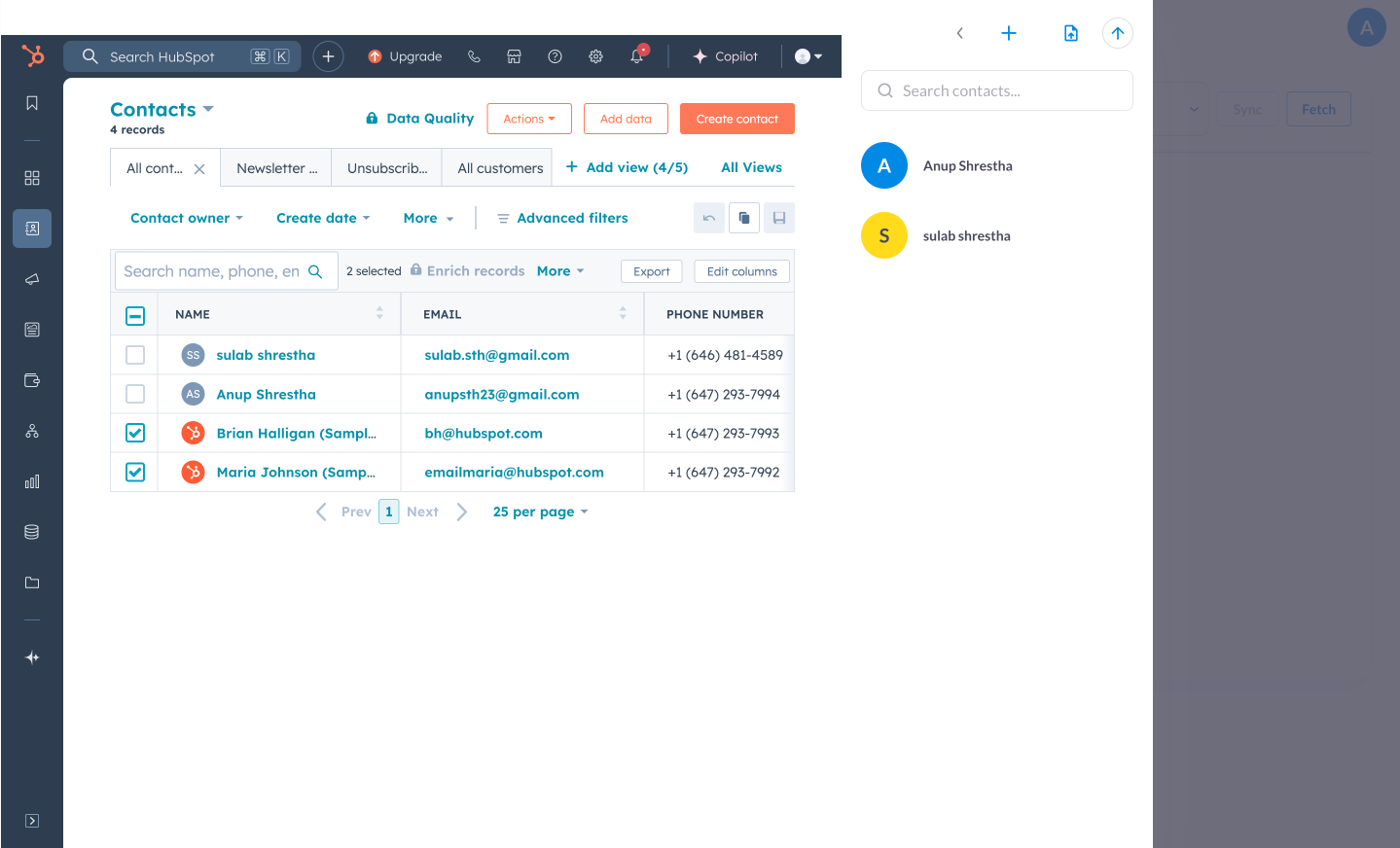Select Anup Shrestha in side panel list
1400x848 pixels.
coord(997,165)
